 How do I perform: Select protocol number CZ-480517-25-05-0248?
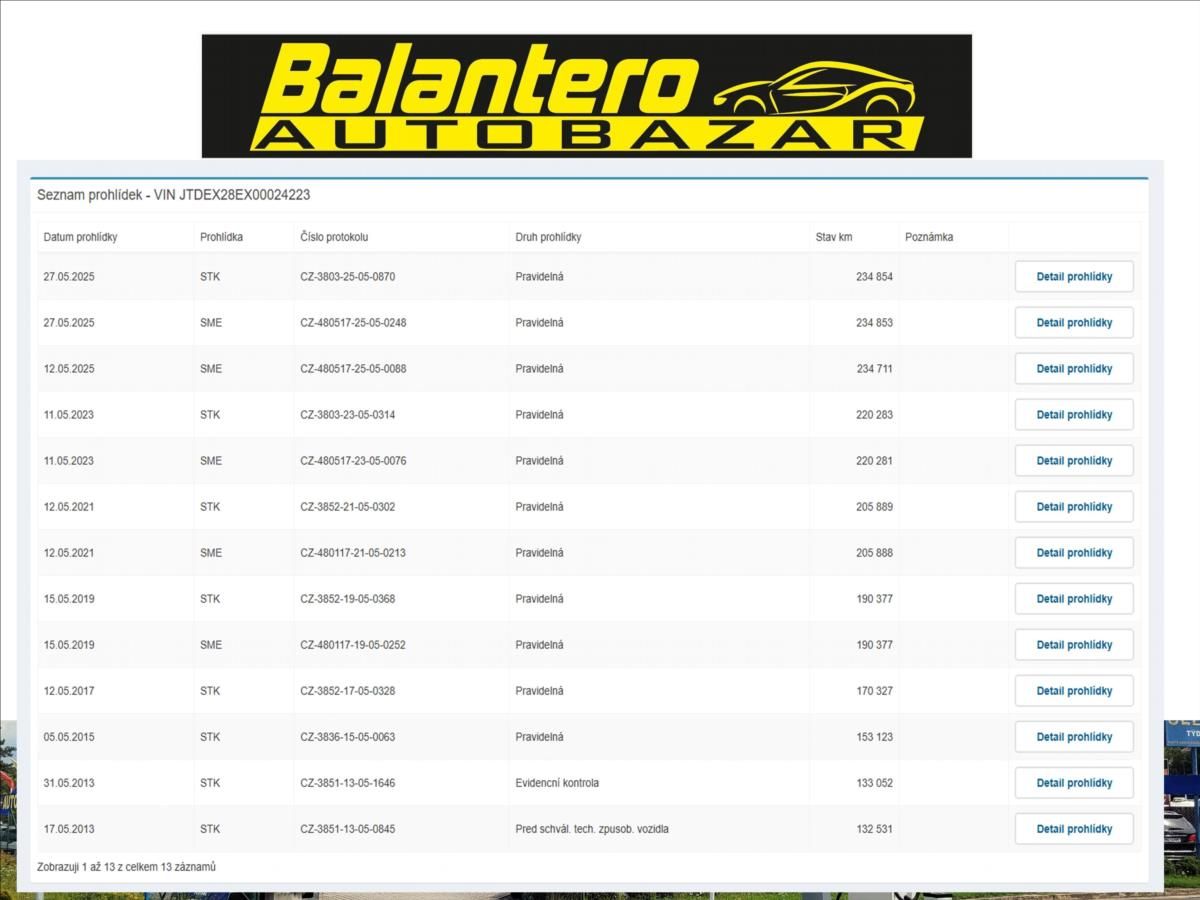353,322
